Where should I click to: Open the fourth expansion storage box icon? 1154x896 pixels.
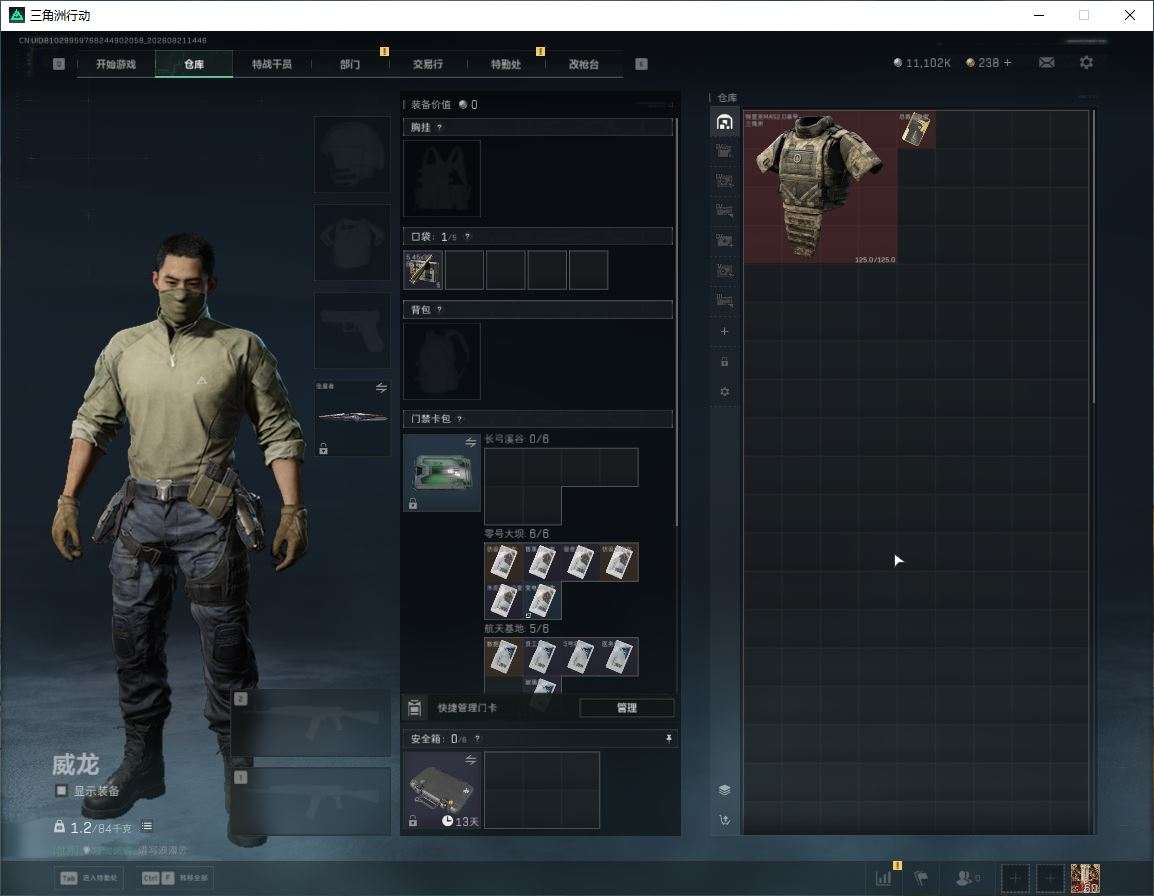point(724,241)
